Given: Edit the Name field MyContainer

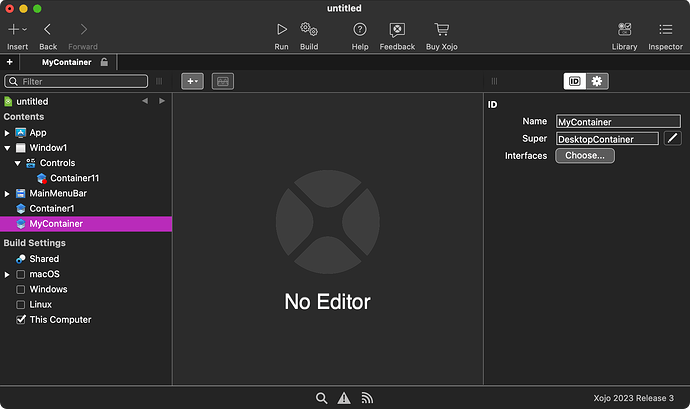Looking at the screenshot, I should coord(618,122).
